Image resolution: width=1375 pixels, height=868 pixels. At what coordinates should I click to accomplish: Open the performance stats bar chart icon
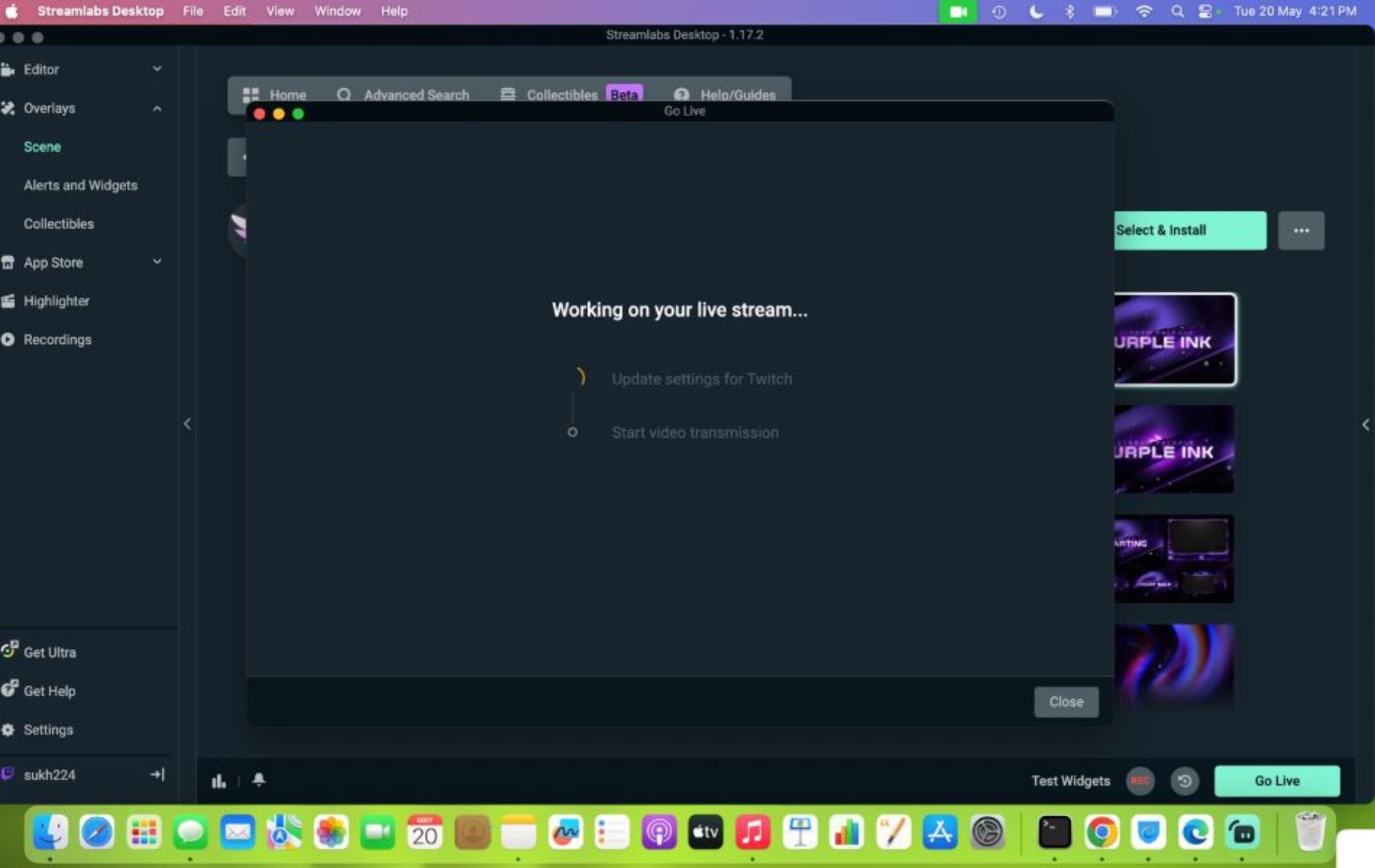[x=219, y=780]
